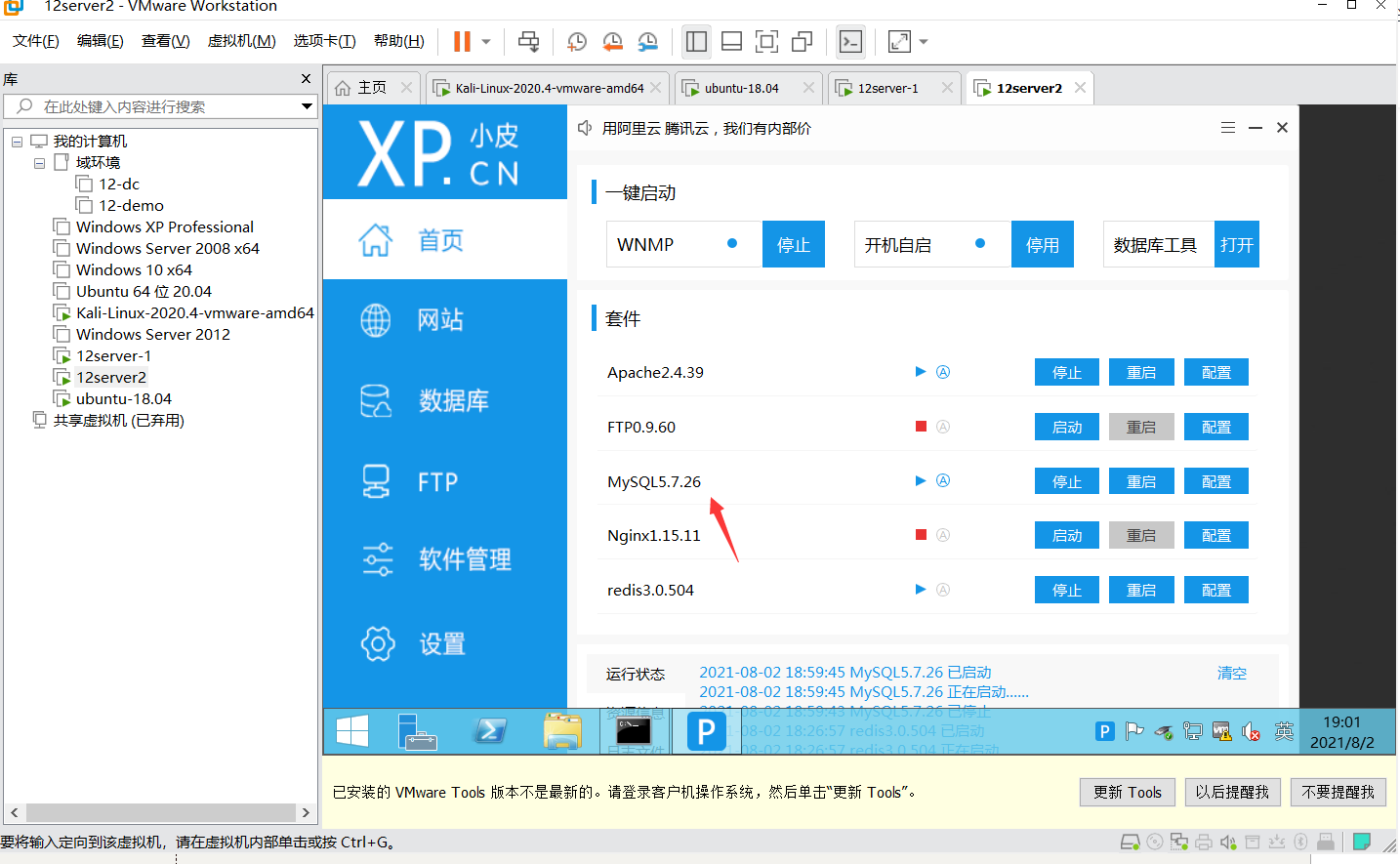Open the 选项卡(T) menu
The image size is (1400, 864).
coord(324,41)
